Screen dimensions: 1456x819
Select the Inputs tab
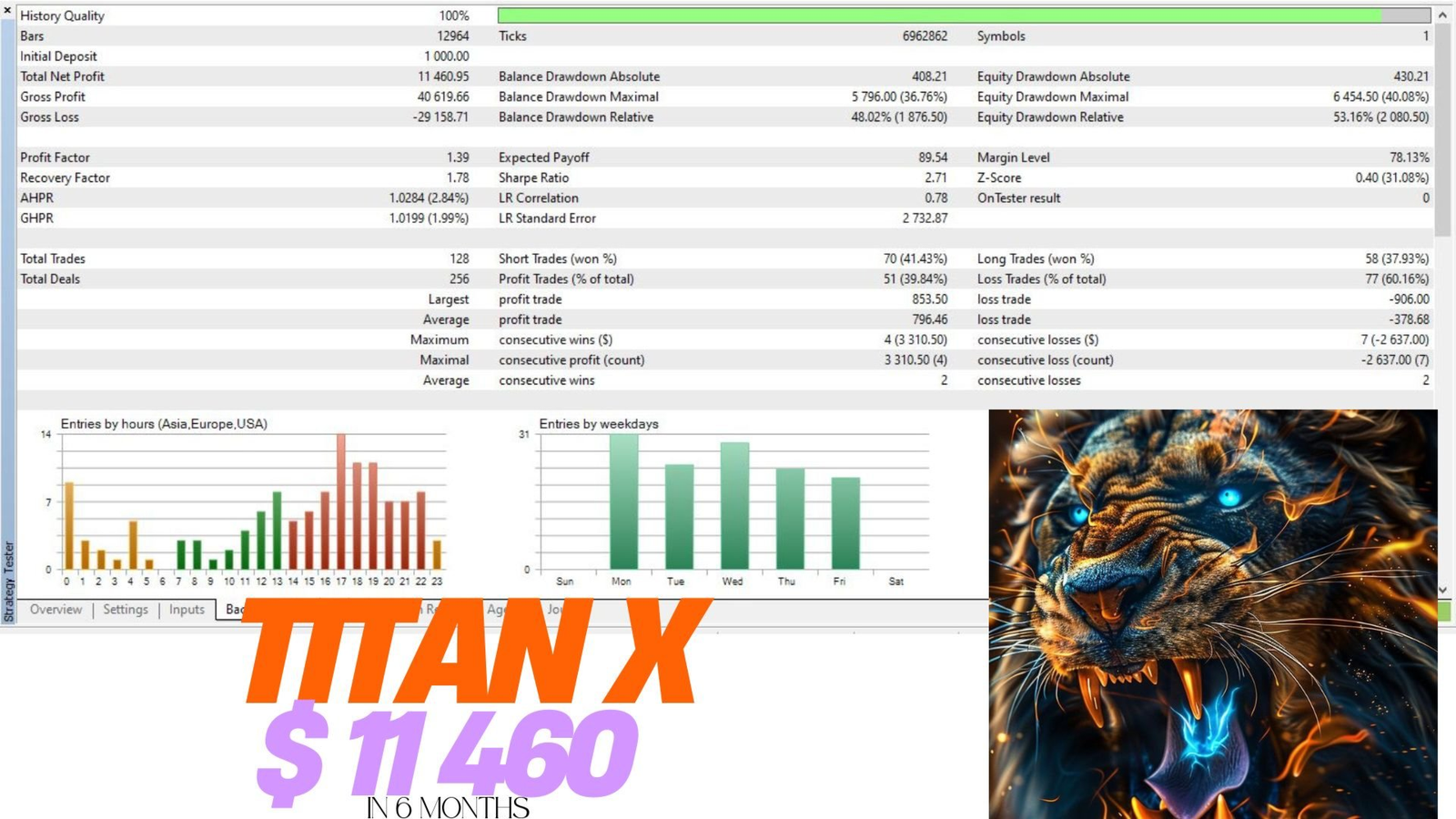pyautogui.click(x=187, y=610)
